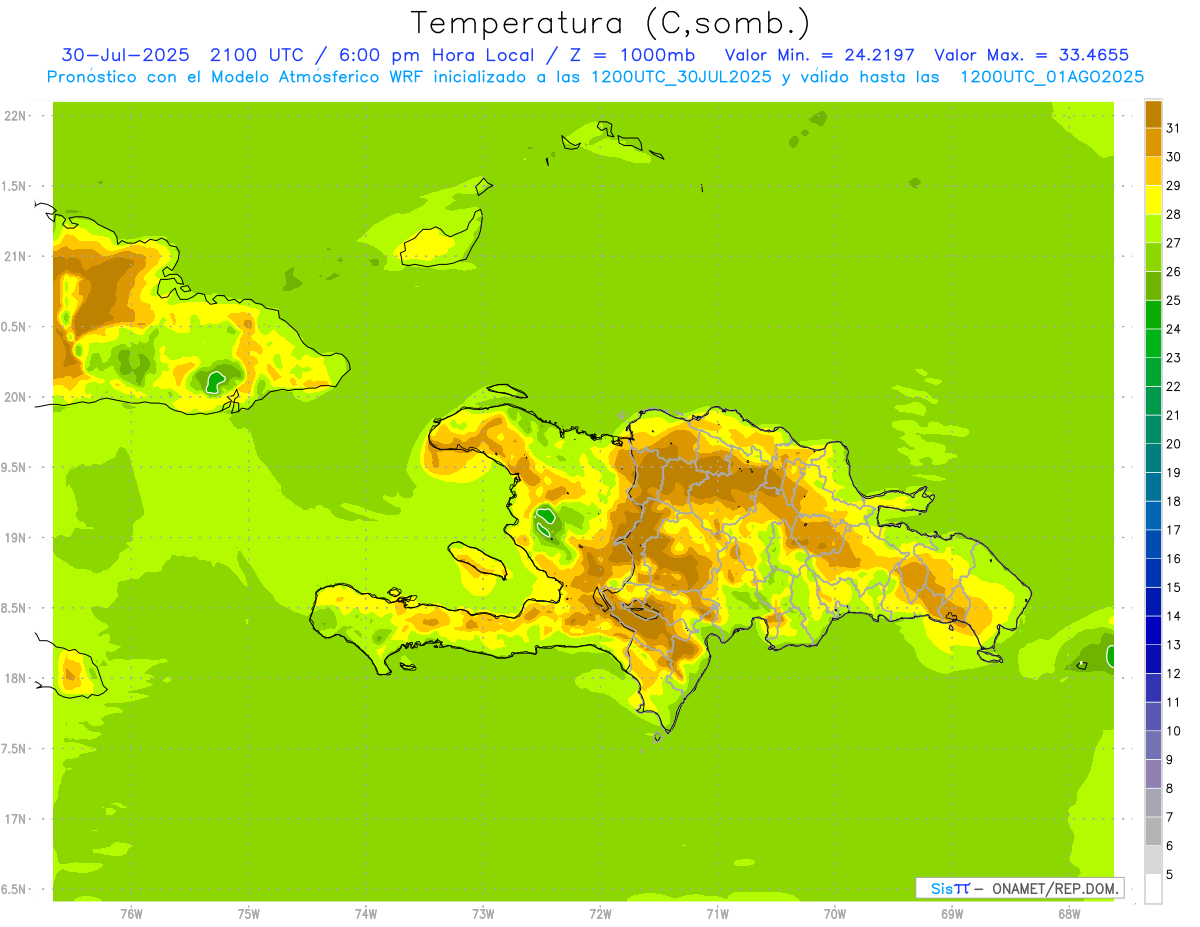This screenshot has width=1200, height=927.
Task: Click the '1200UTC_01AGO2025' valid-until timestamp
Action: coord(1052,77)
